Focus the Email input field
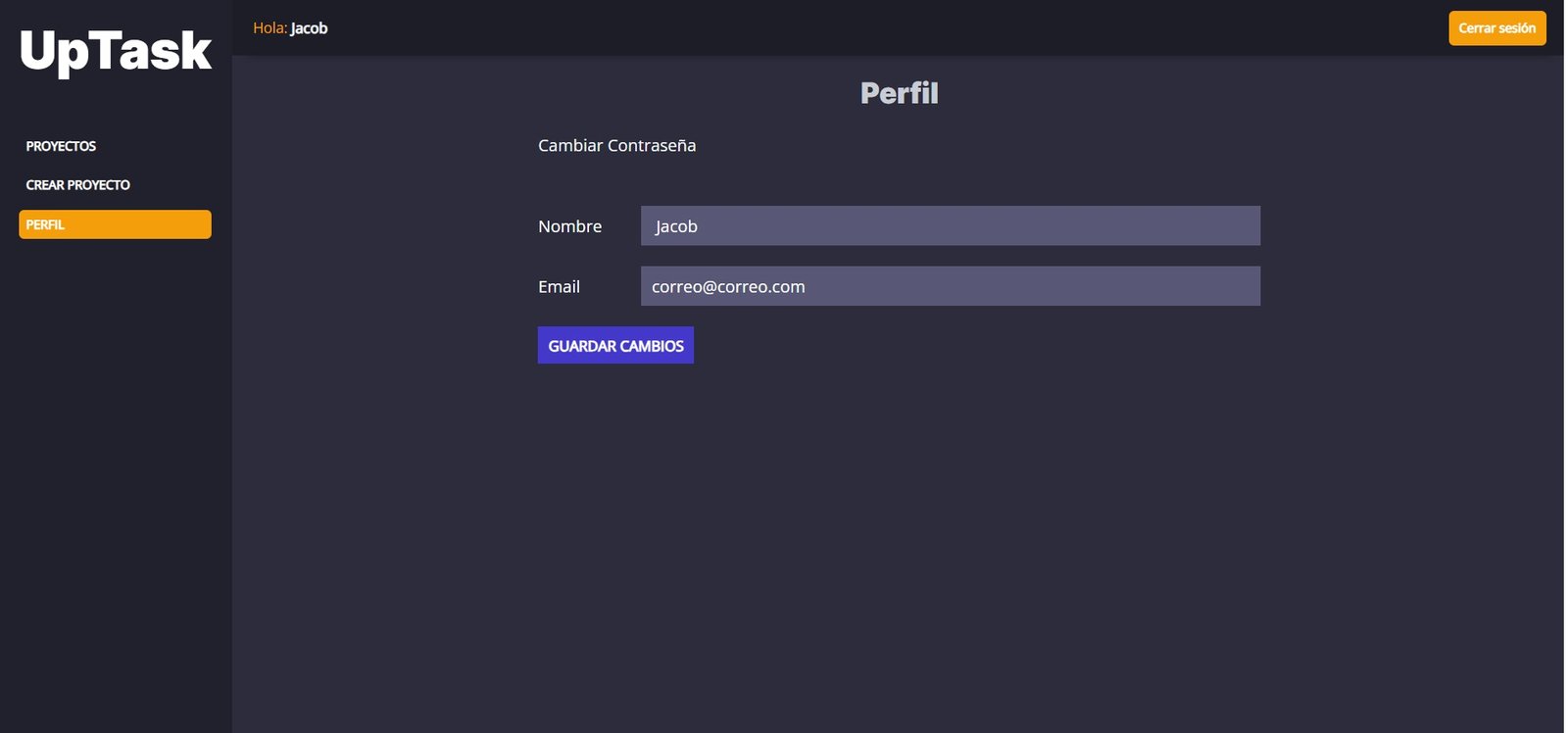 point(950,286)
